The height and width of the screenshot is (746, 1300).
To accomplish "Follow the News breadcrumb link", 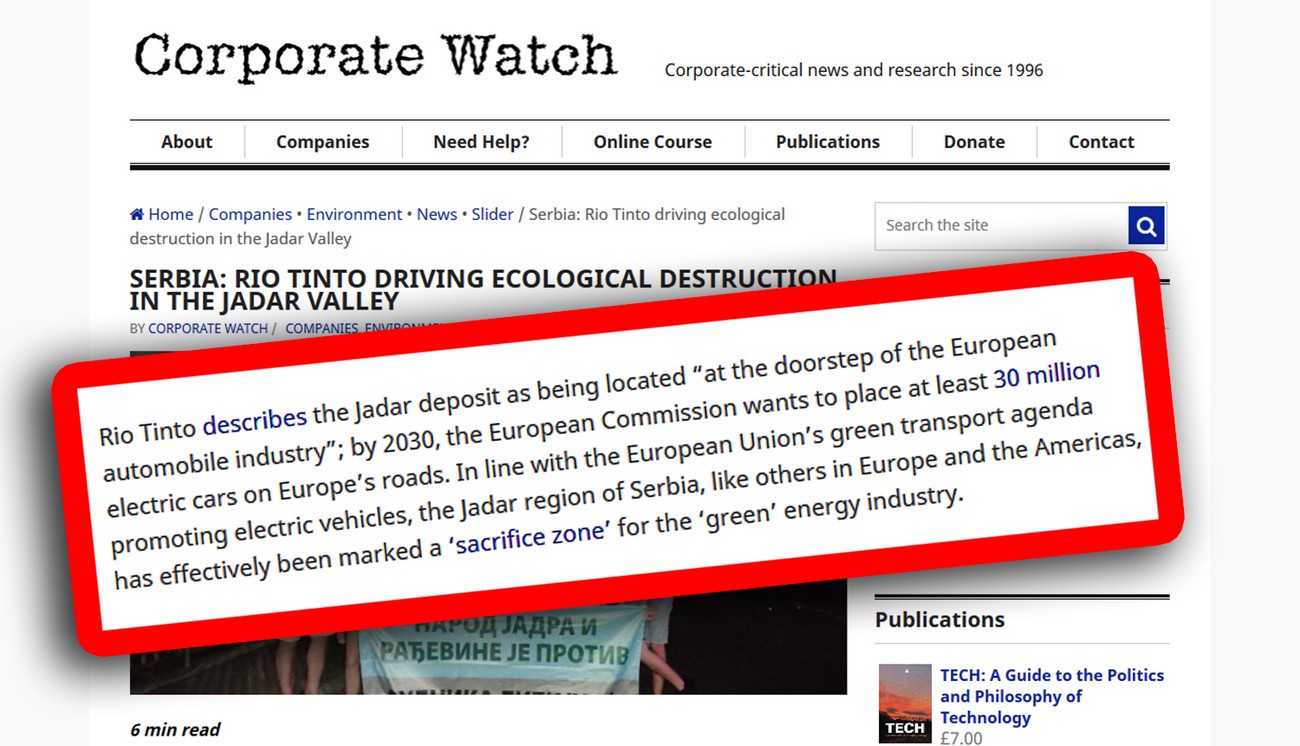I will click(437, 214).
